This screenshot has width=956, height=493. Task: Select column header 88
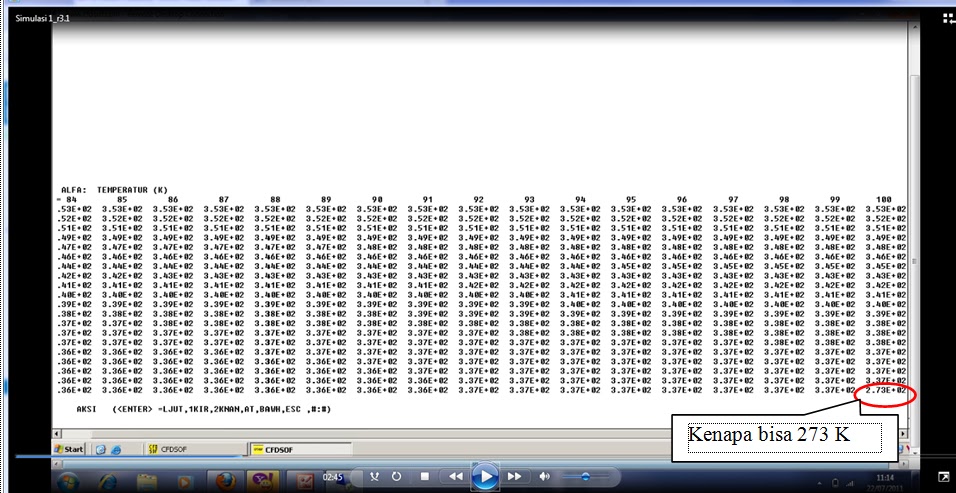tap(274, 199)
